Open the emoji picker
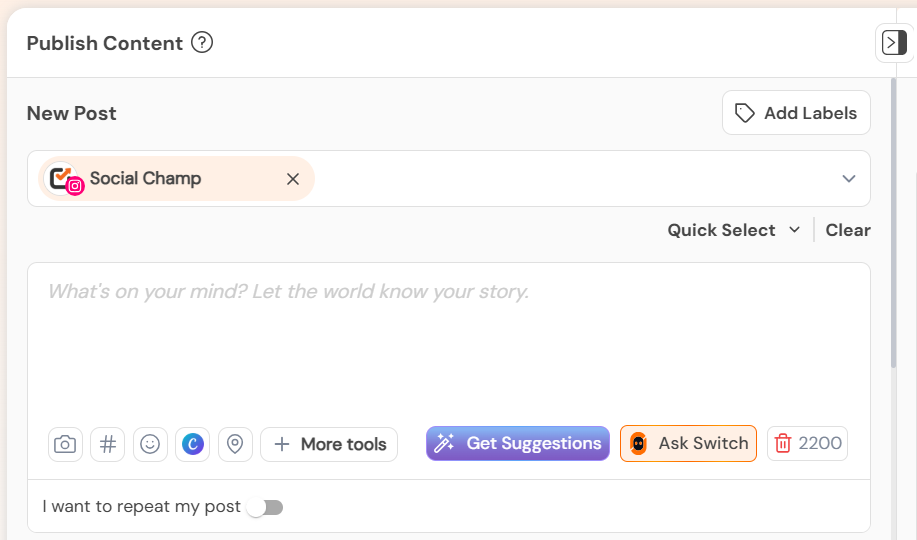Image resolution: width=917 pixels, height=540 pixels. click(150, 445)
